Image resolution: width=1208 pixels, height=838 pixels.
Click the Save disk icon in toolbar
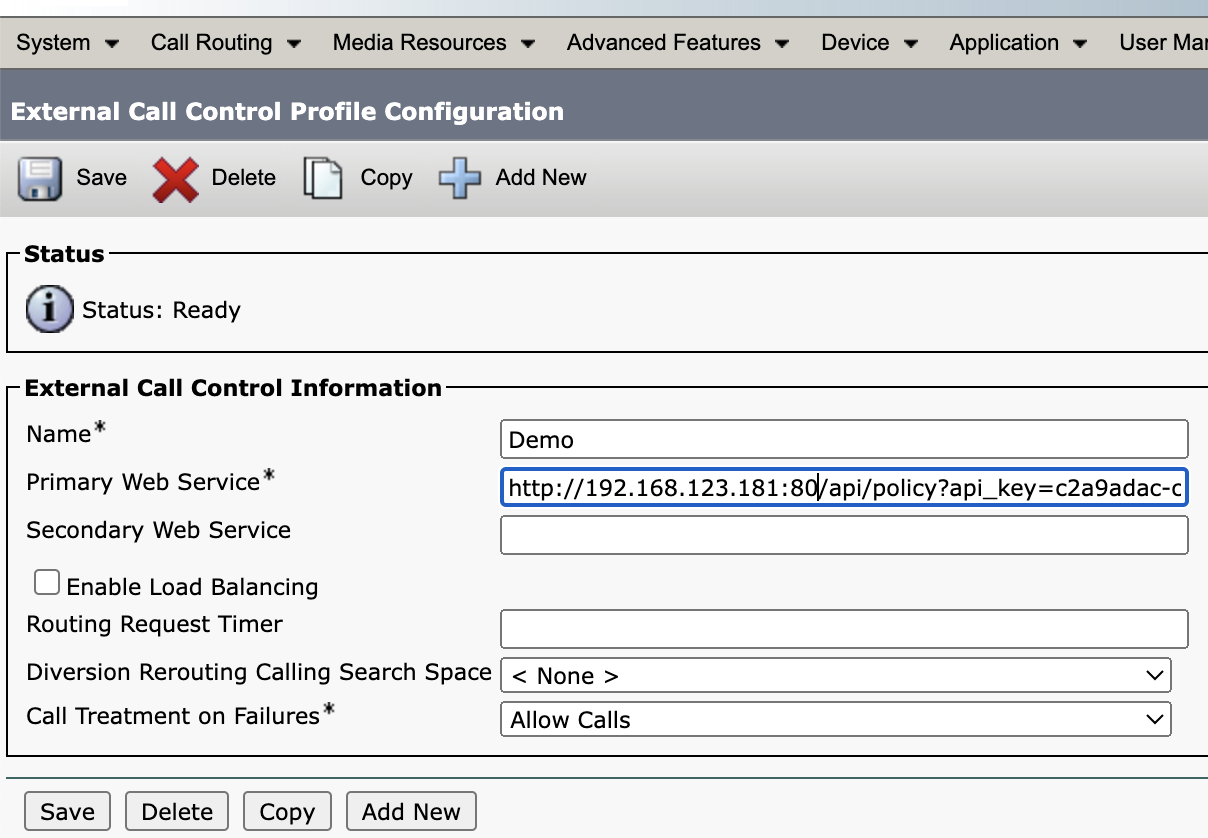click(40, 177)
